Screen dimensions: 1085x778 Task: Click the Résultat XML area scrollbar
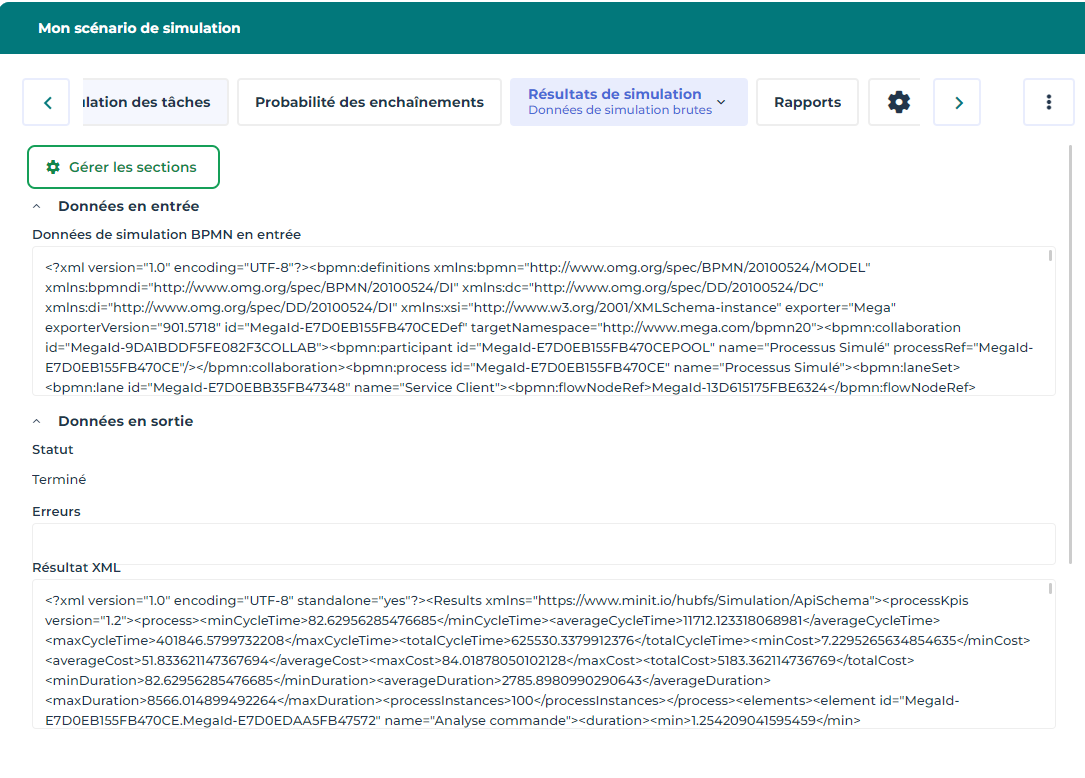tap(1050, 589)
